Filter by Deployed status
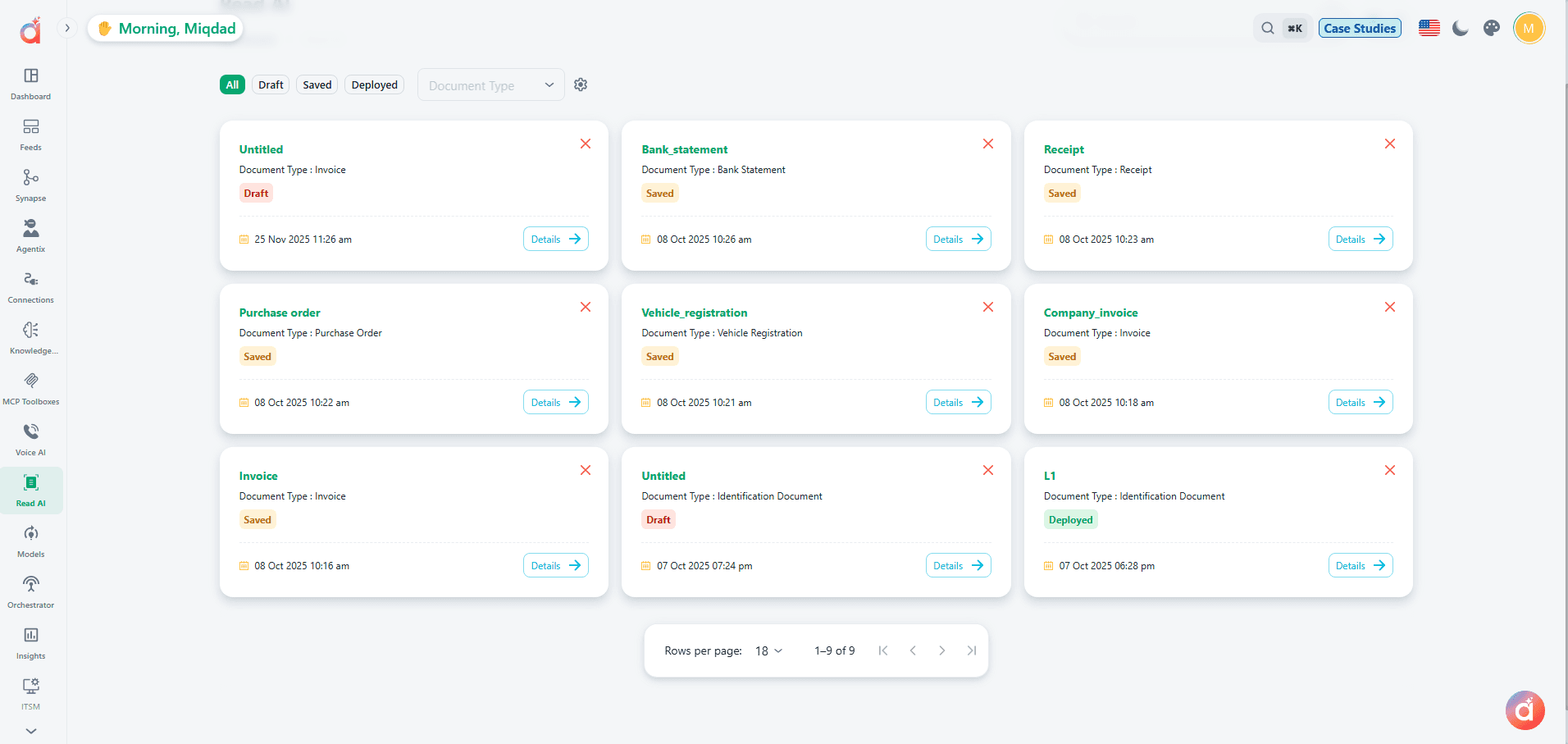 pos(375,84)
